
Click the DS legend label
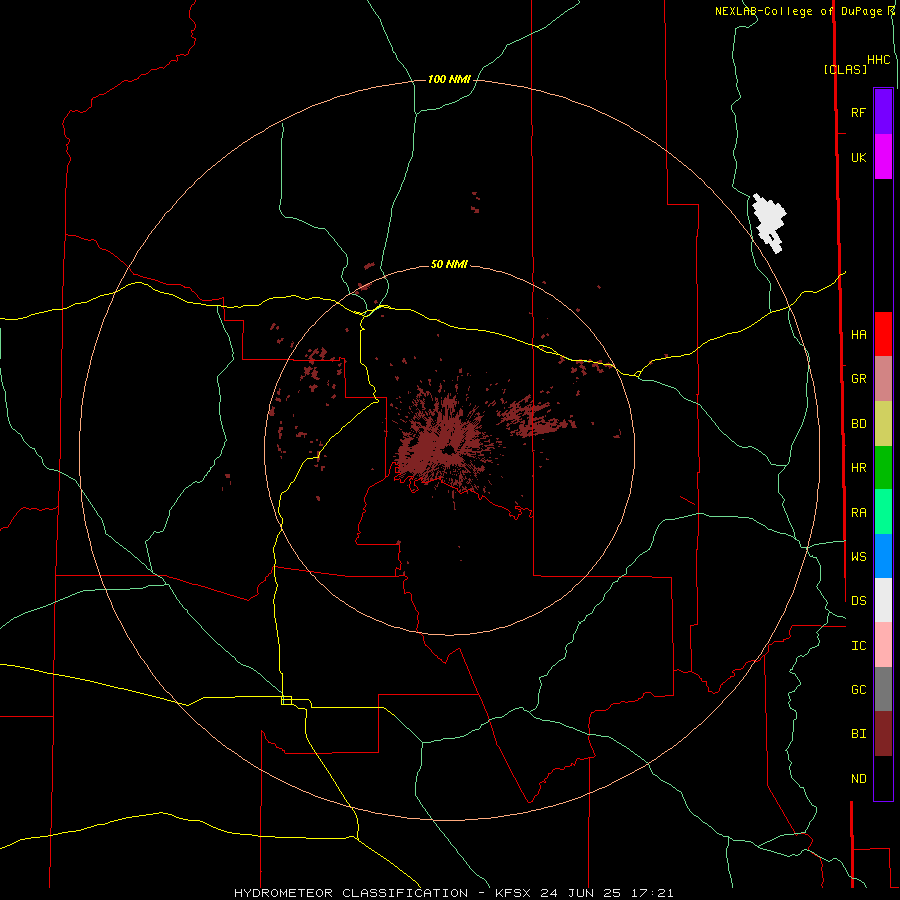[x=858, y=601]
